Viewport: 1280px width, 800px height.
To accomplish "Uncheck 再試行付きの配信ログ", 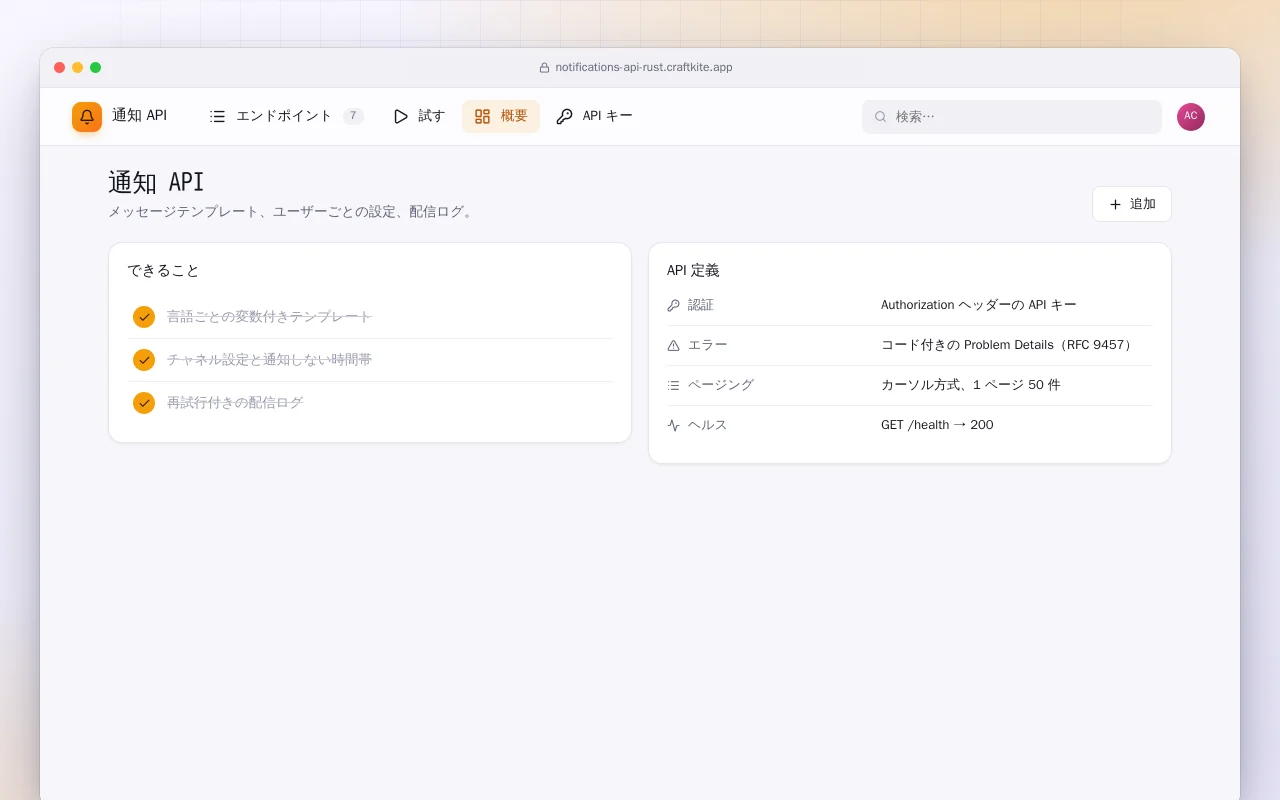I will [144, 403].
